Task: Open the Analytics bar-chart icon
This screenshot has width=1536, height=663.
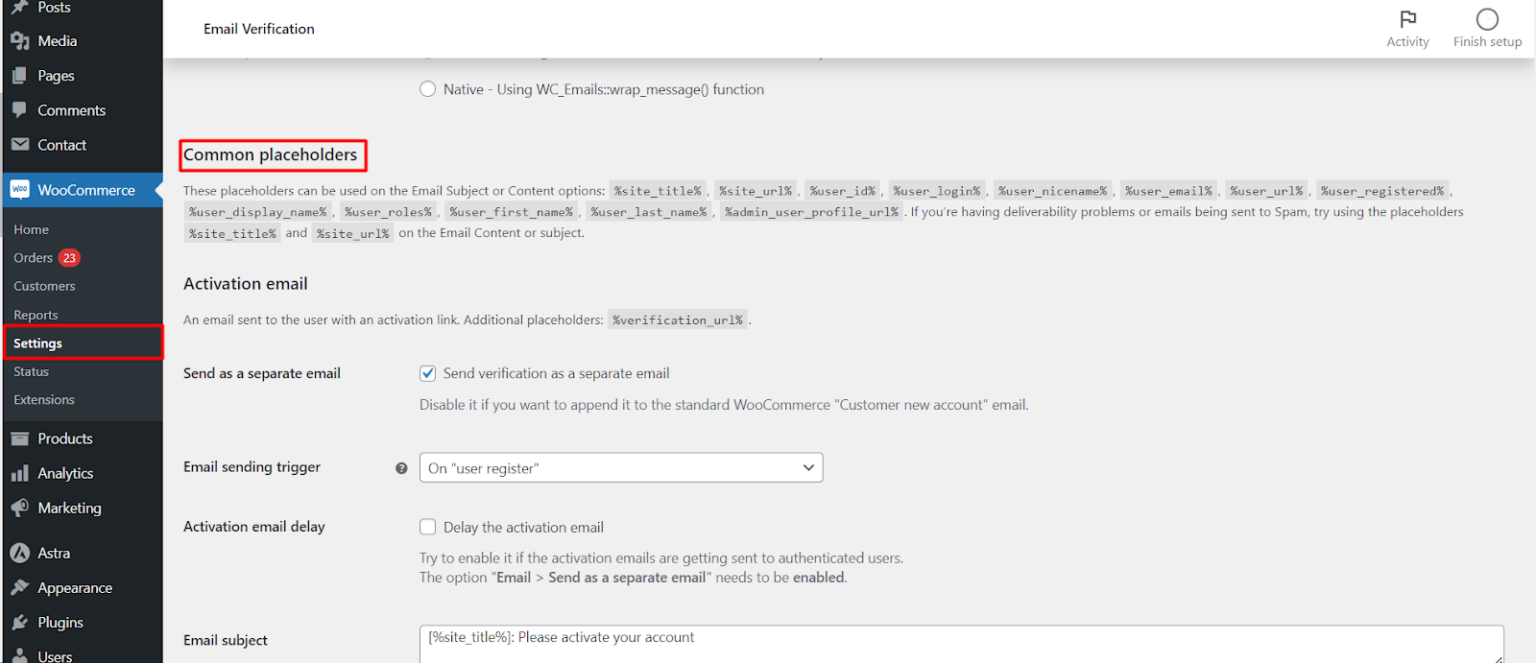Action: pyautogui.click(x=22, y=473)
